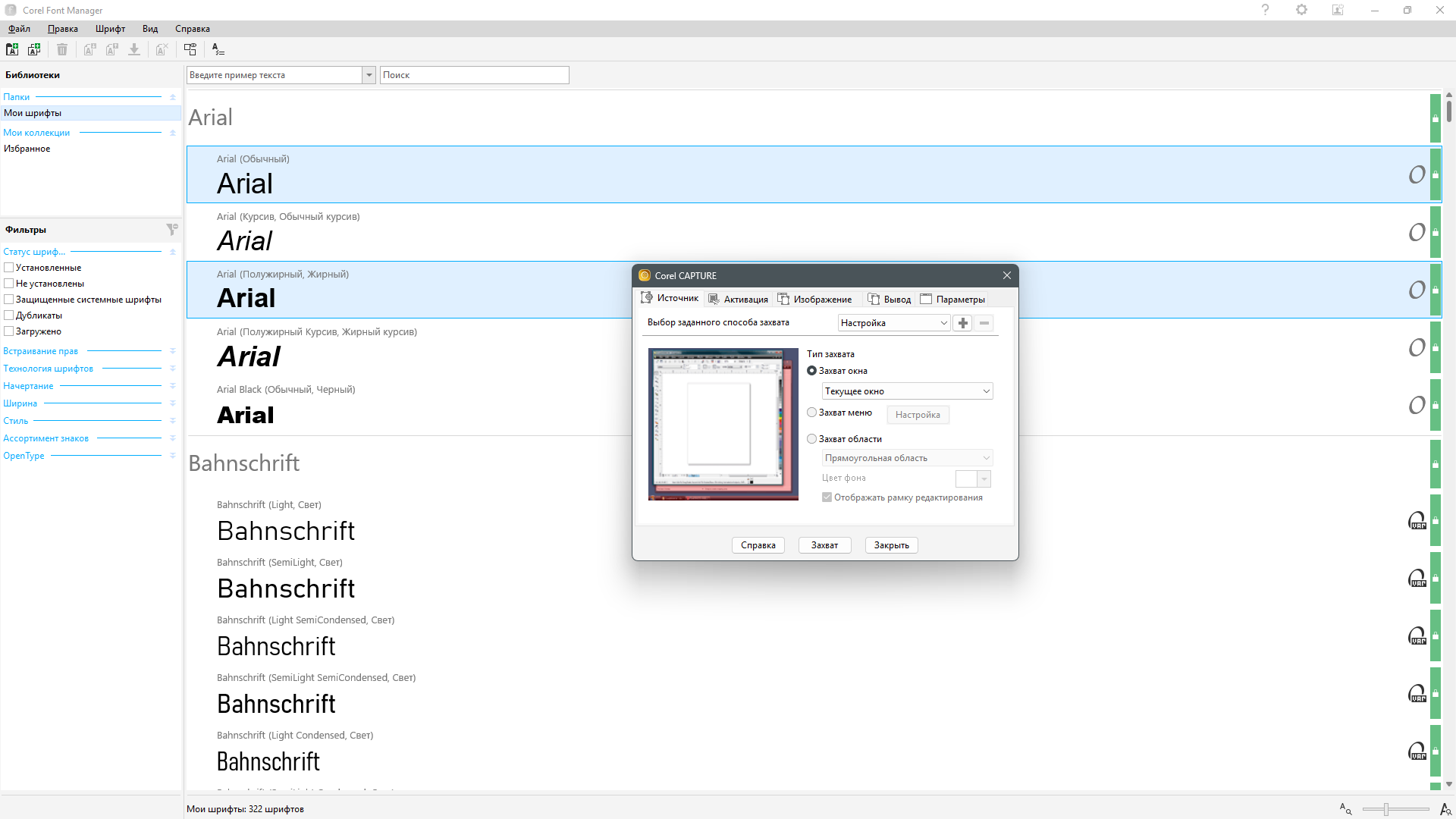1456x819 pixels.
Task: Check the Дубликаты filter
Action: coord(9,315)
